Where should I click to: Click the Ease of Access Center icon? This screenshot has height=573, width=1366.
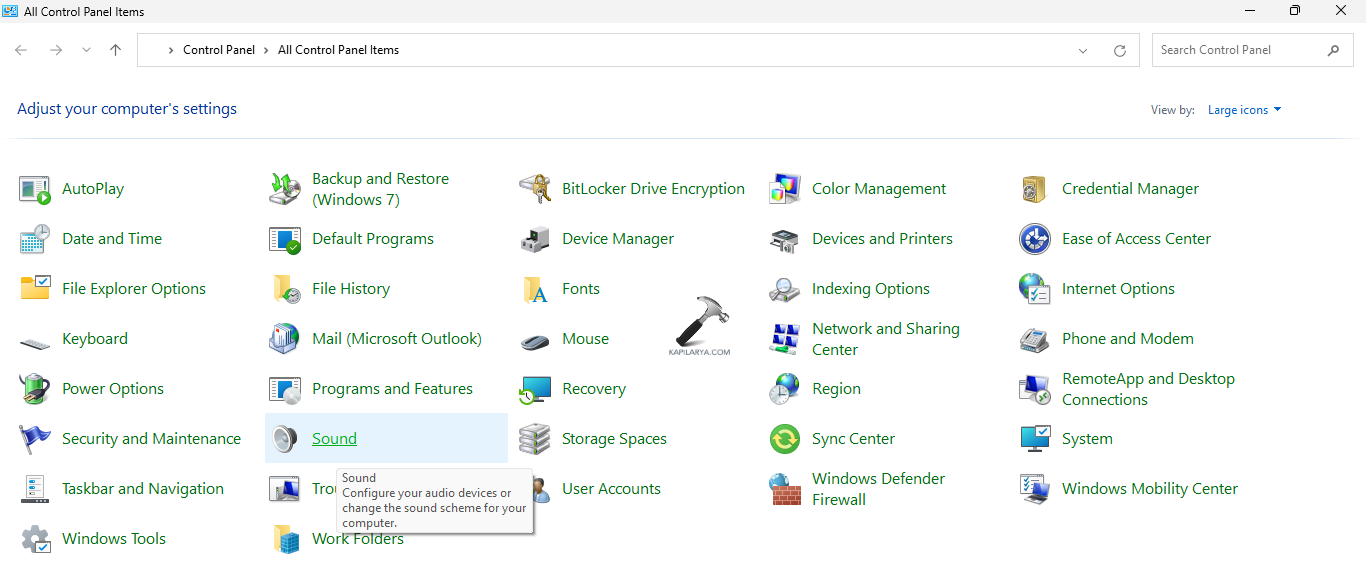[x=1034, y=239]
